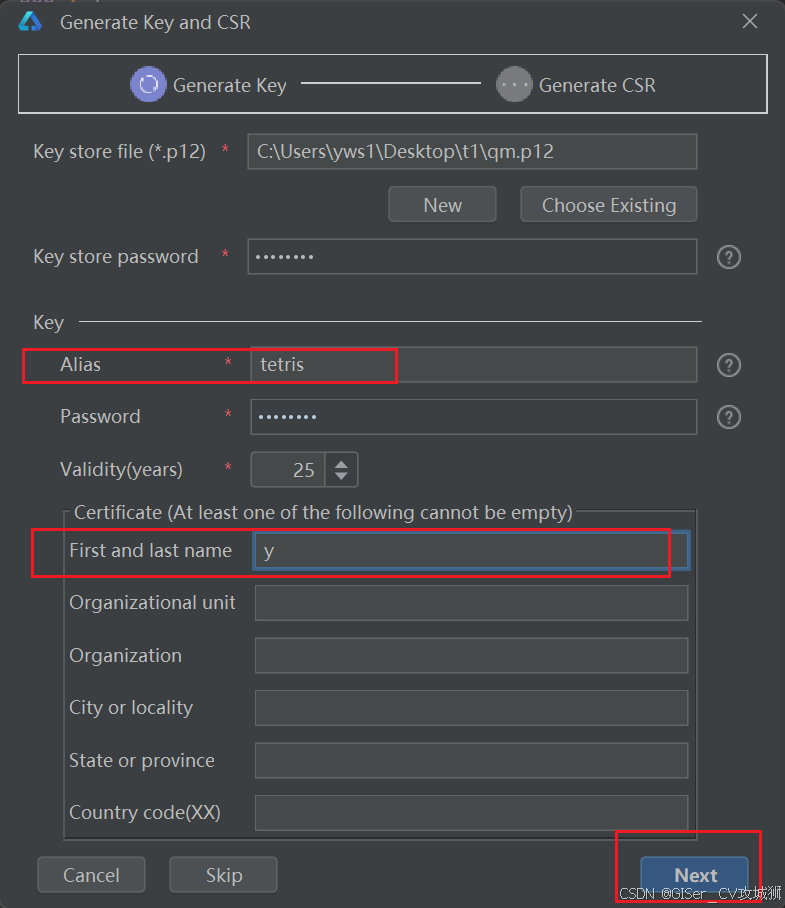
Task: Click Next to proceed to Generate CSR
Action: (x=695, y=874)
